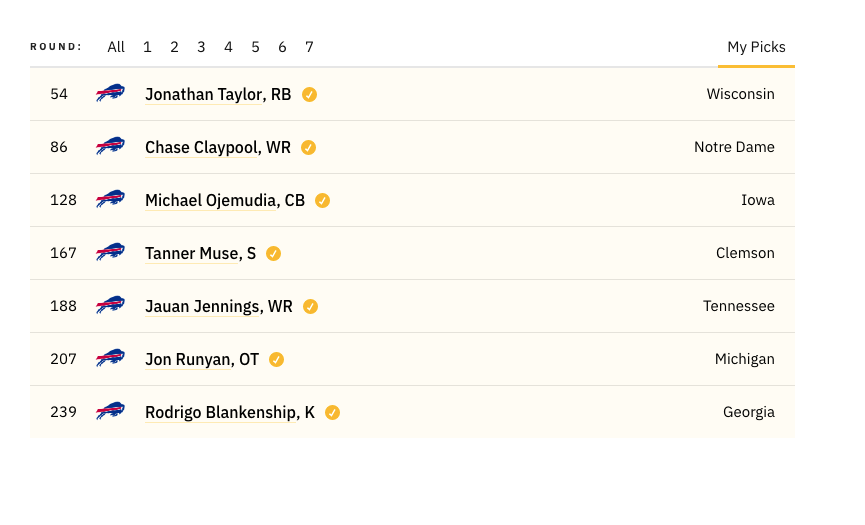Click the checkmark badge beside Chase Claypool
Image resolution: width=865 pixels, height=525 pixels.
(308, 148)
